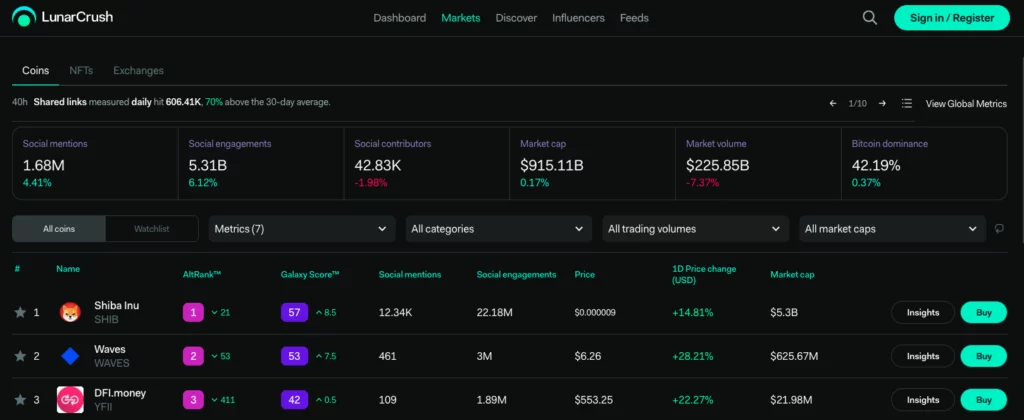This screenshot has width=1024, height=420.
Task: Click the reset filters icon beside market caps
Action: [999, 229]
